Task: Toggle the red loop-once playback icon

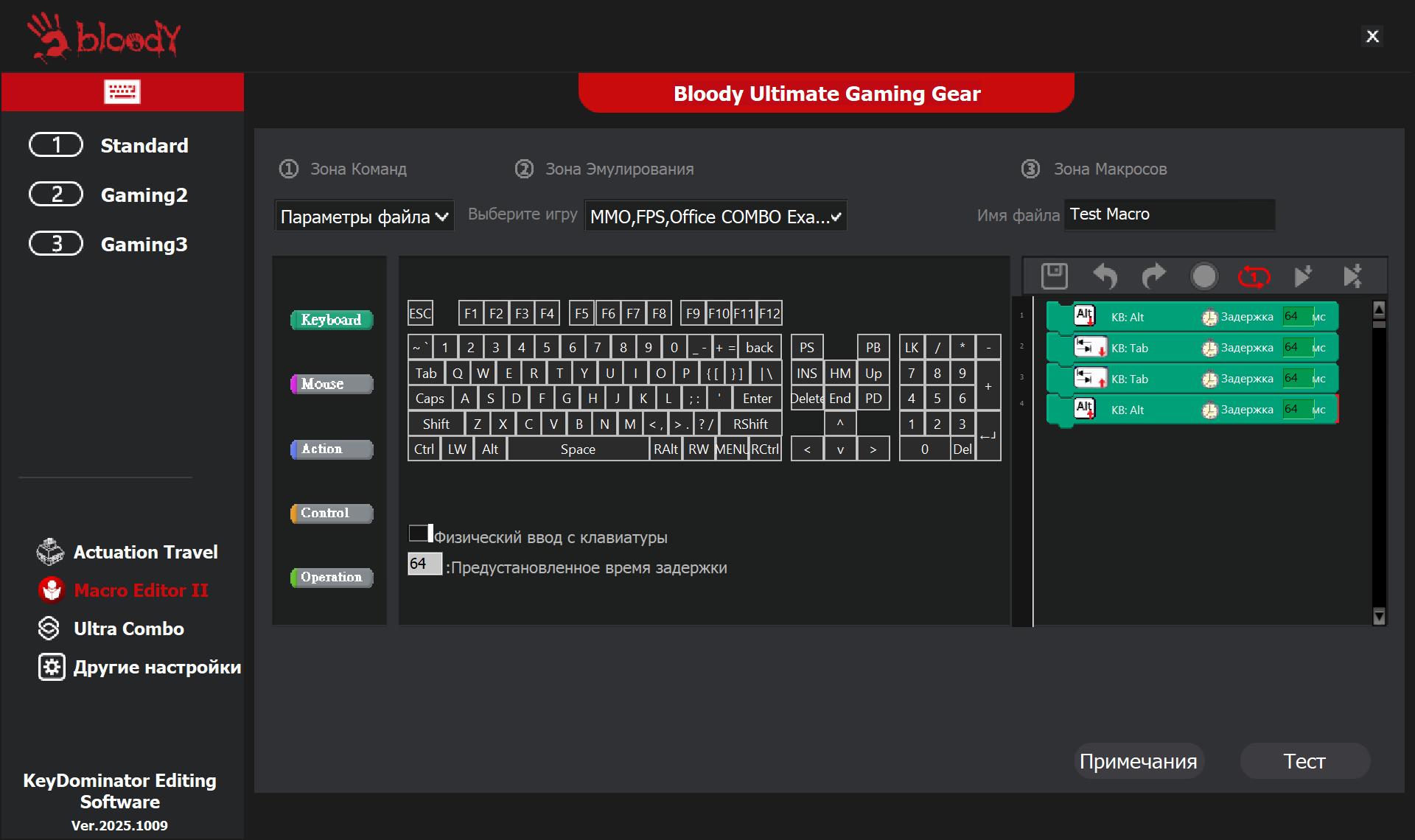Action: 1254,276
